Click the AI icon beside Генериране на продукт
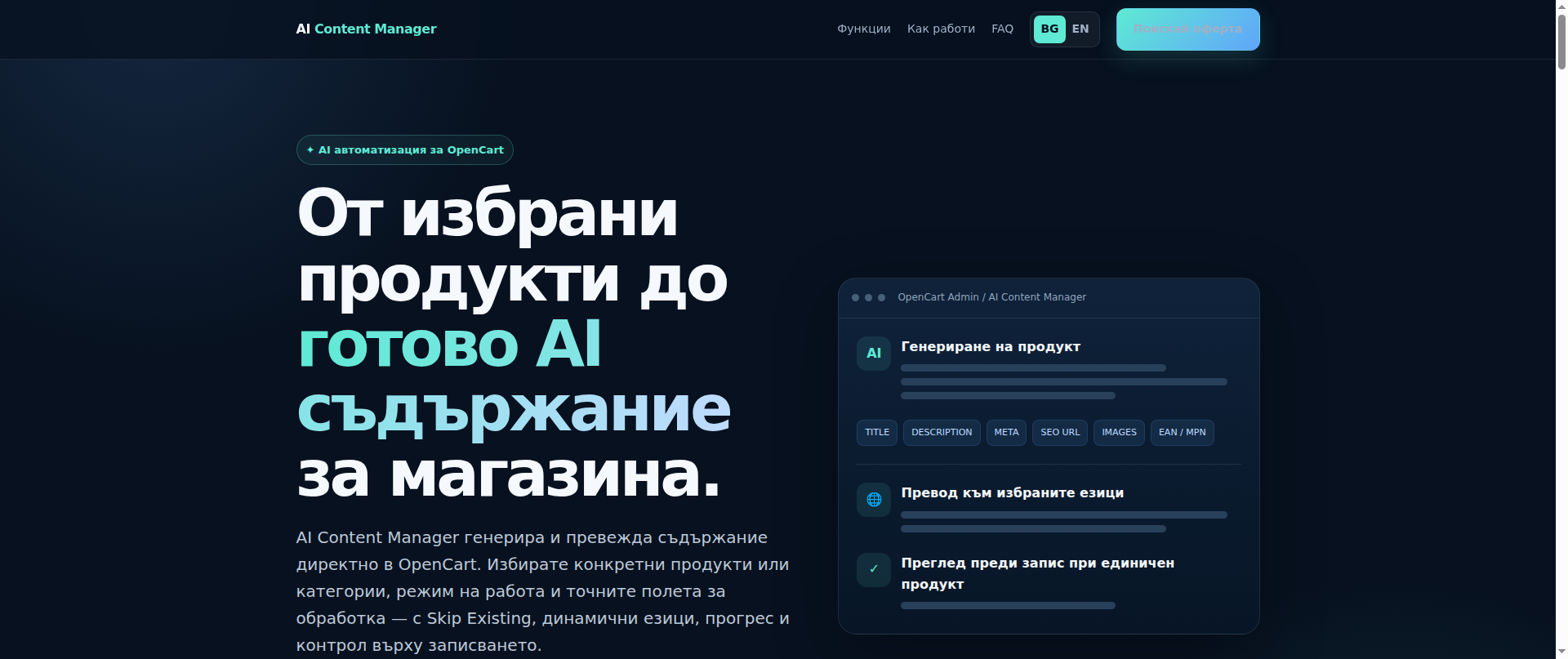 [874, 354]
